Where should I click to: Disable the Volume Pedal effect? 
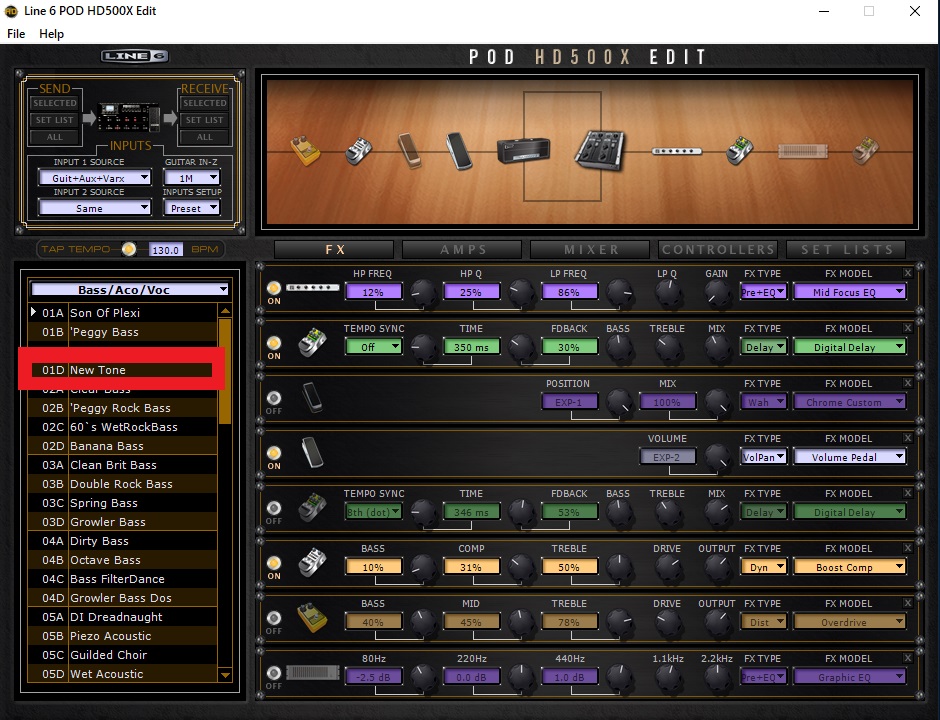[274, 453]
